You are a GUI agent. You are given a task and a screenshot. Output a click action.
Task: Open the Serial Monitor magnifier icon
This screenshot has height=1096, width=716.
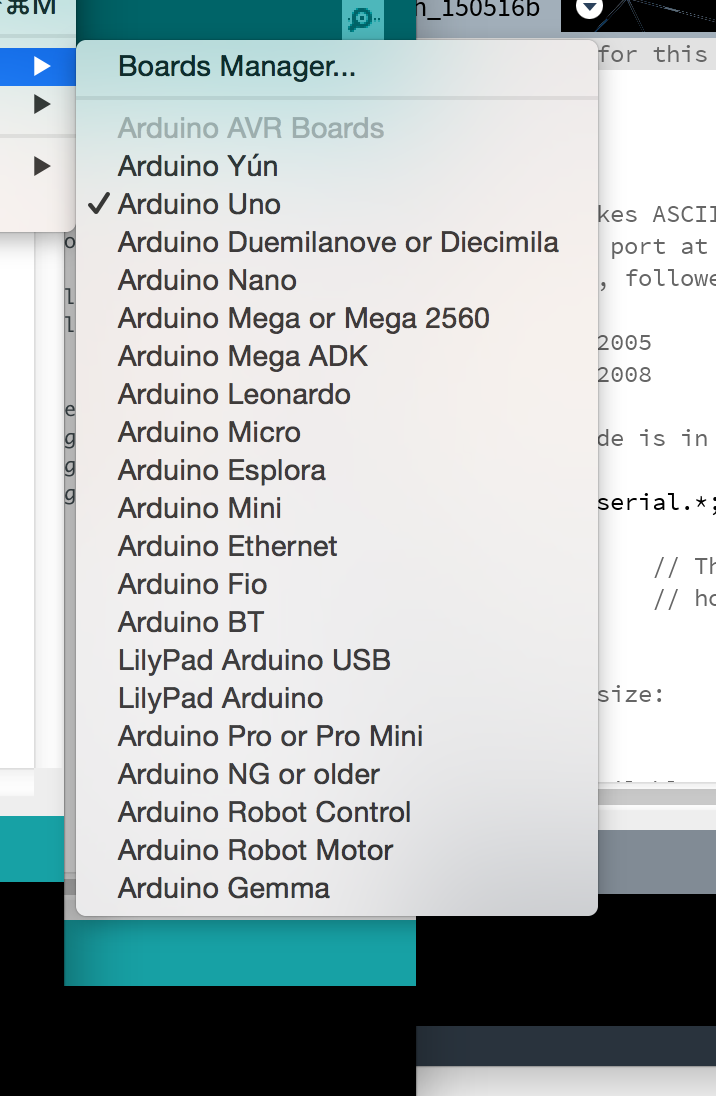point(364,18)
